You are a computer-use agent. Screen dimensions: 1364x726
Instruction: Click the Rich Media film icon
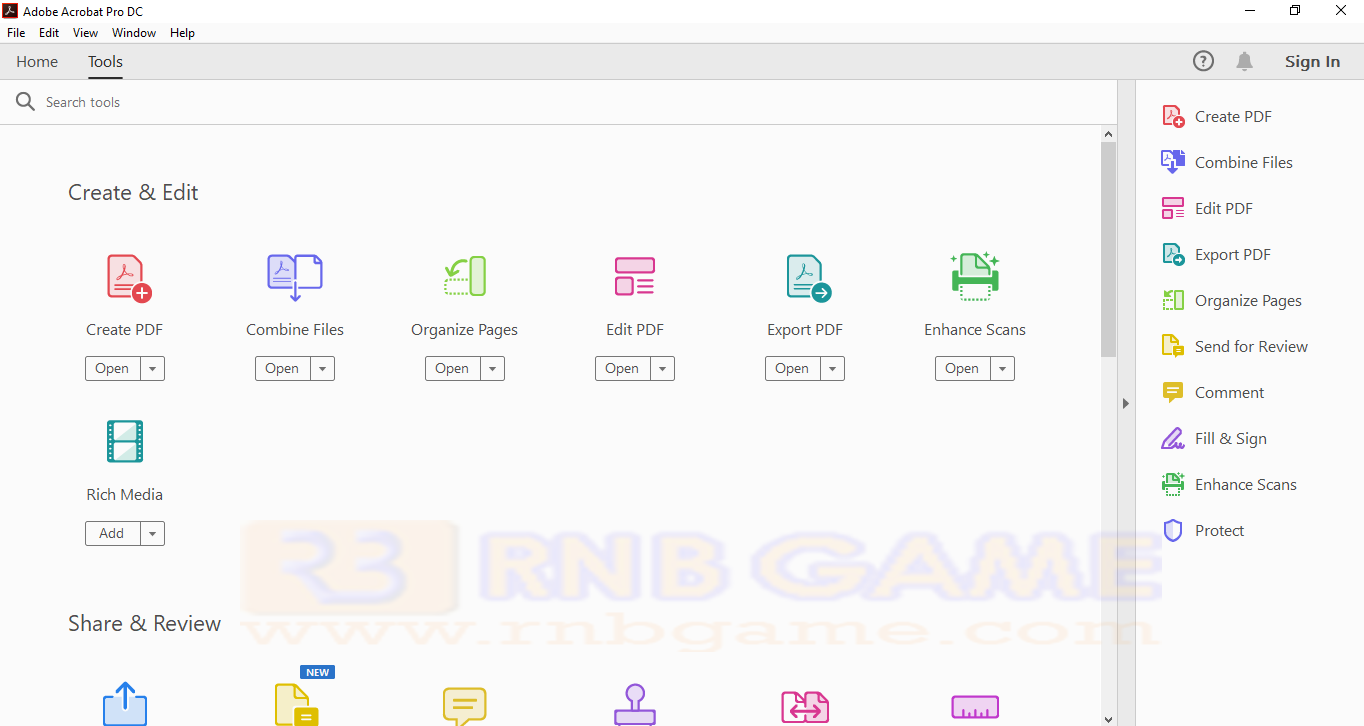pyautogui.click(x=125, y=441)
